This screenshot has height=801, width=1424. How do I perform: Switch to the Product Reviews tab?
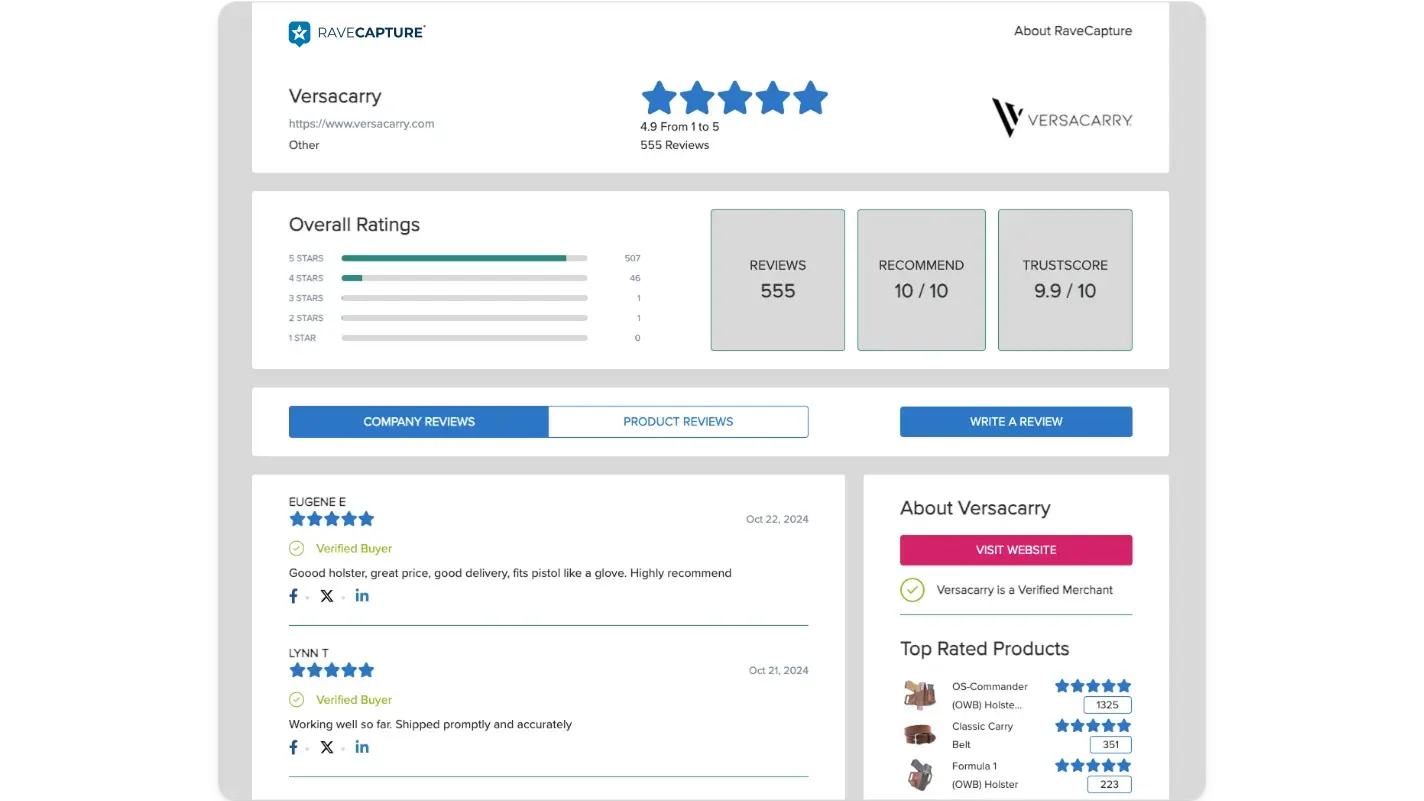[x=678, y=422]
